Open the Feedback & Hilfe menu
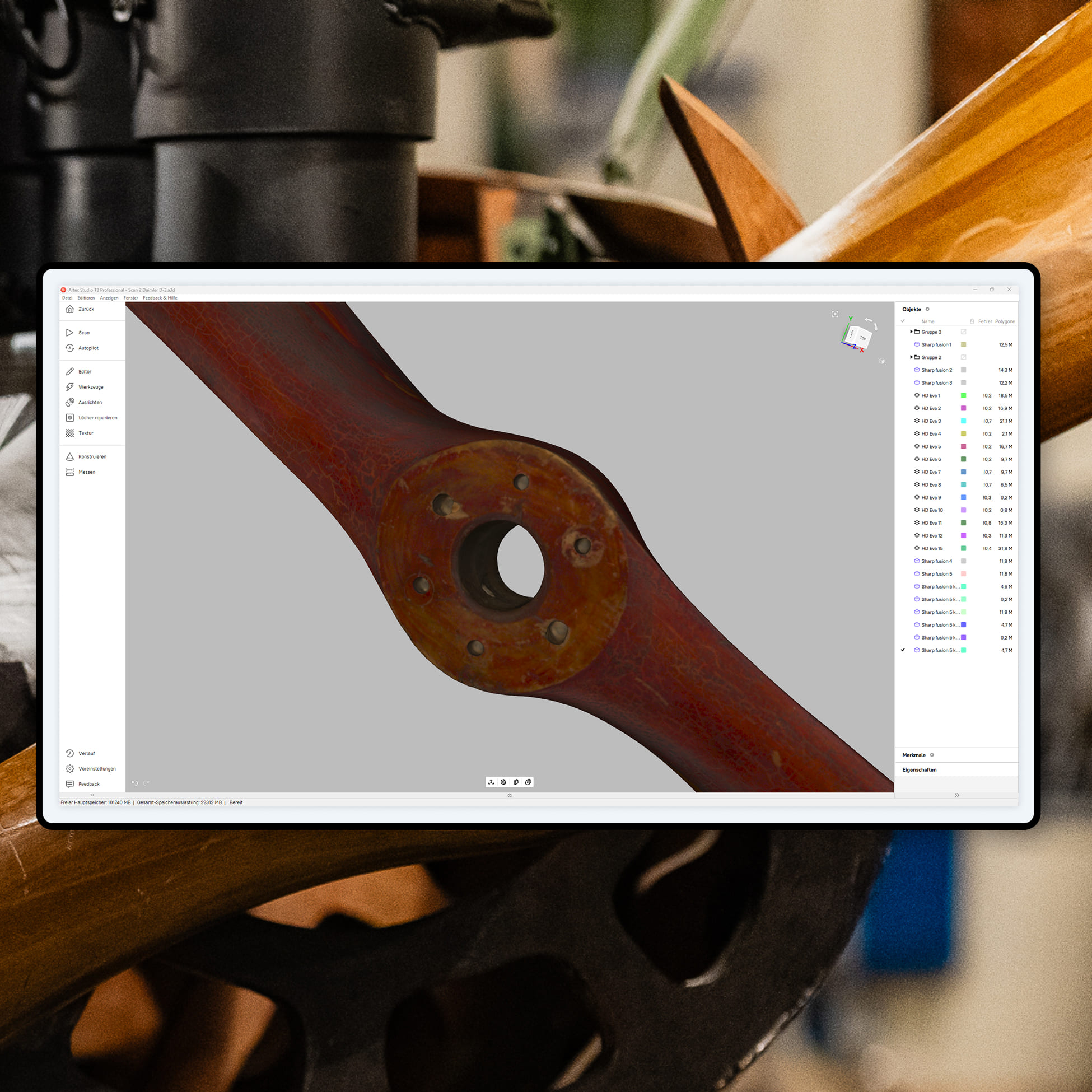Viewport: 1092px width, 1092px height. click(x=160, y=298)
